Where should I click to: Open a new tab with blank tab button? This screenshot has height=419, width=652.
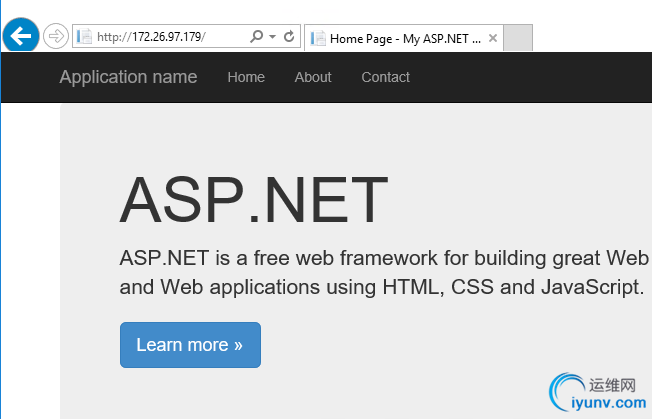(518, 38)
